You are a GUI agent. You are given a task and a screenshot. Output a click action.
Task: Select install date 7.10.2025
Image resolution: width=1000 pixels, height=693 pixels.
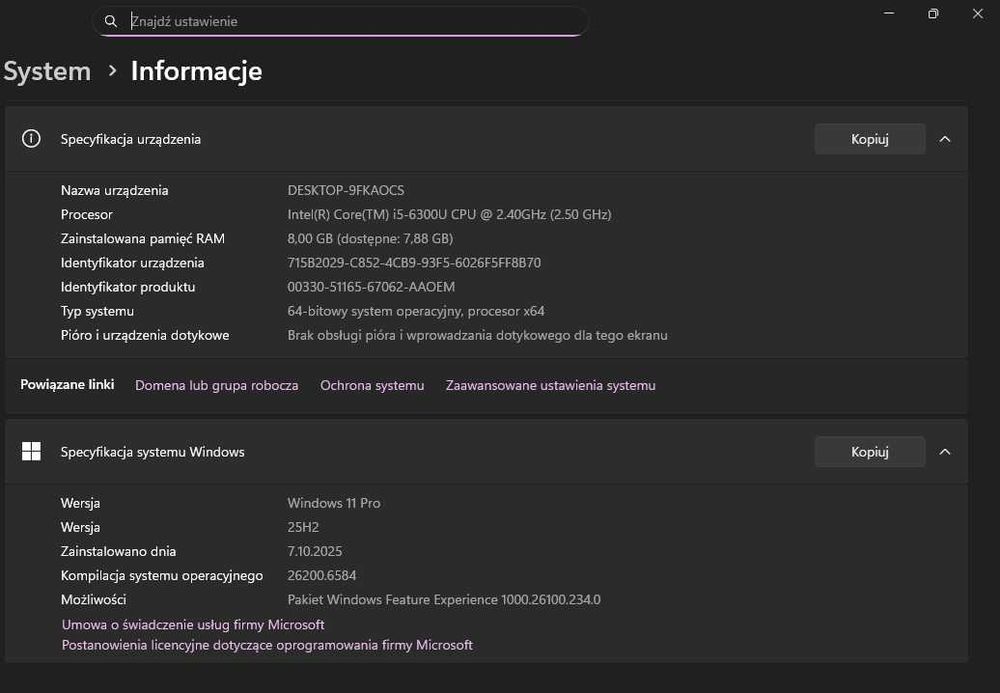click(314, 551)
